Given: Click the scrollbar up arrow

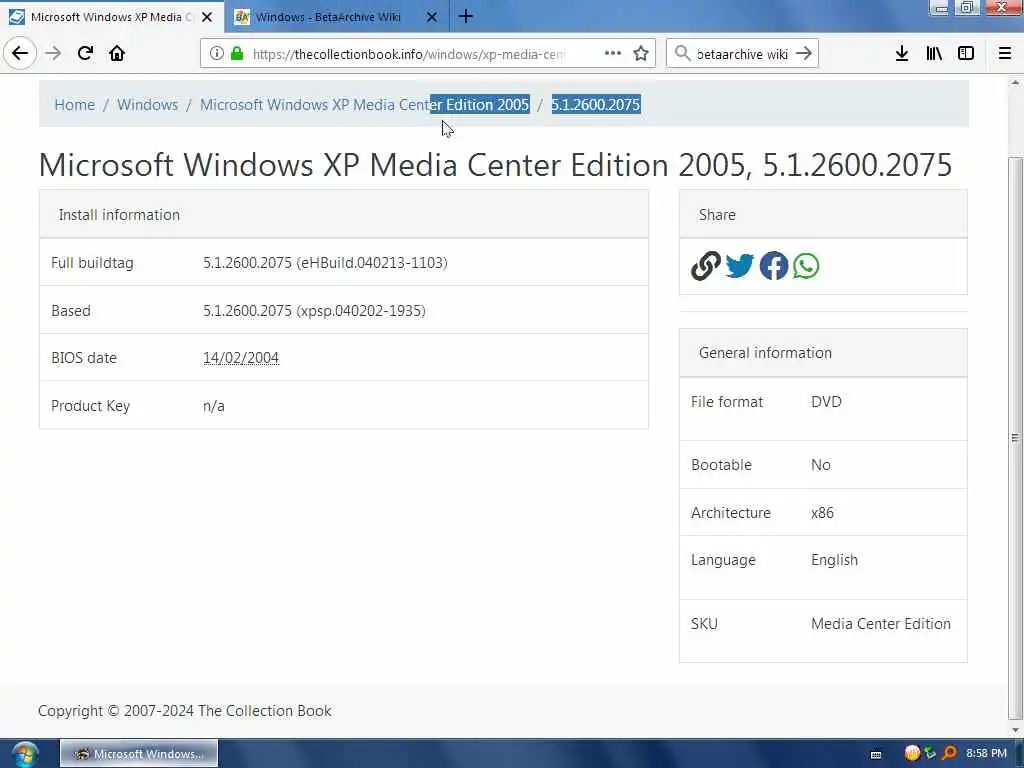Looking at the screenshot, I should pos(1014,83).
